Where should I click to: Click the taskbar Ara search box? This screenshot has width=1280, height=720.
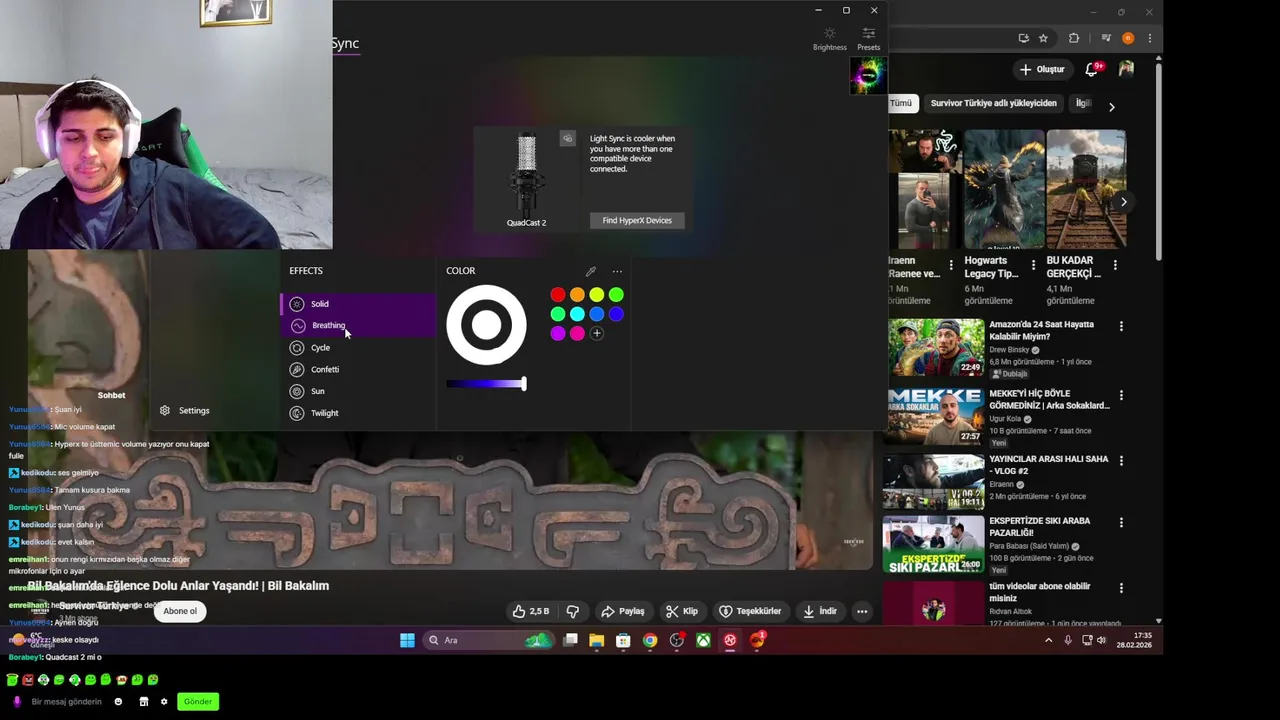pos(488,640)
